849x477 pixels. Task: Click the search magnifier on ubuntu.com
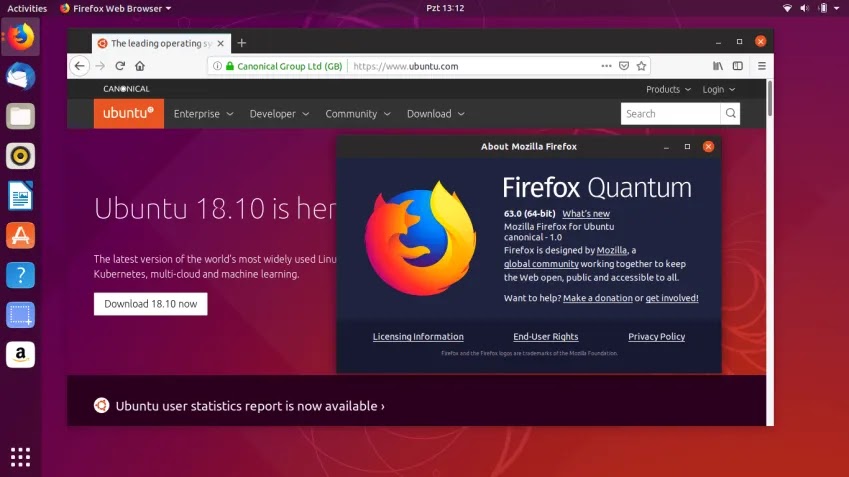coord(730,114)
